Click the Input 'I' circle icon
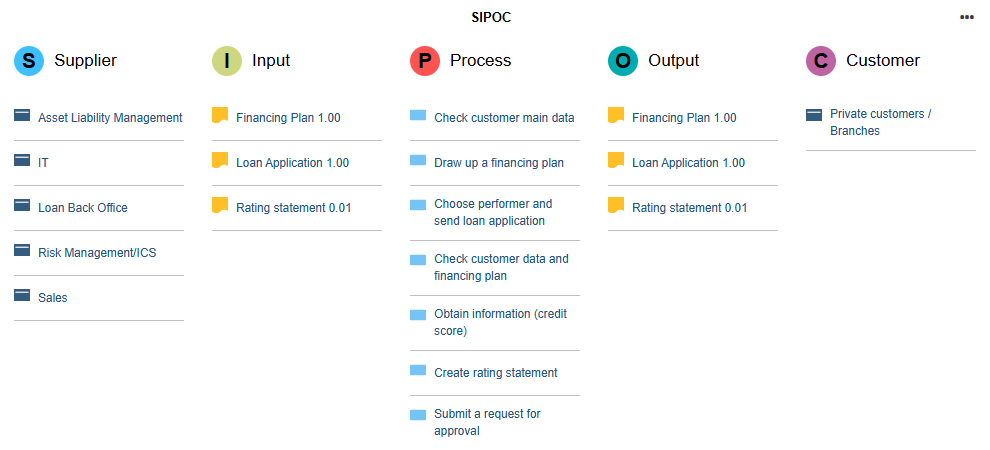 point(227,61)
